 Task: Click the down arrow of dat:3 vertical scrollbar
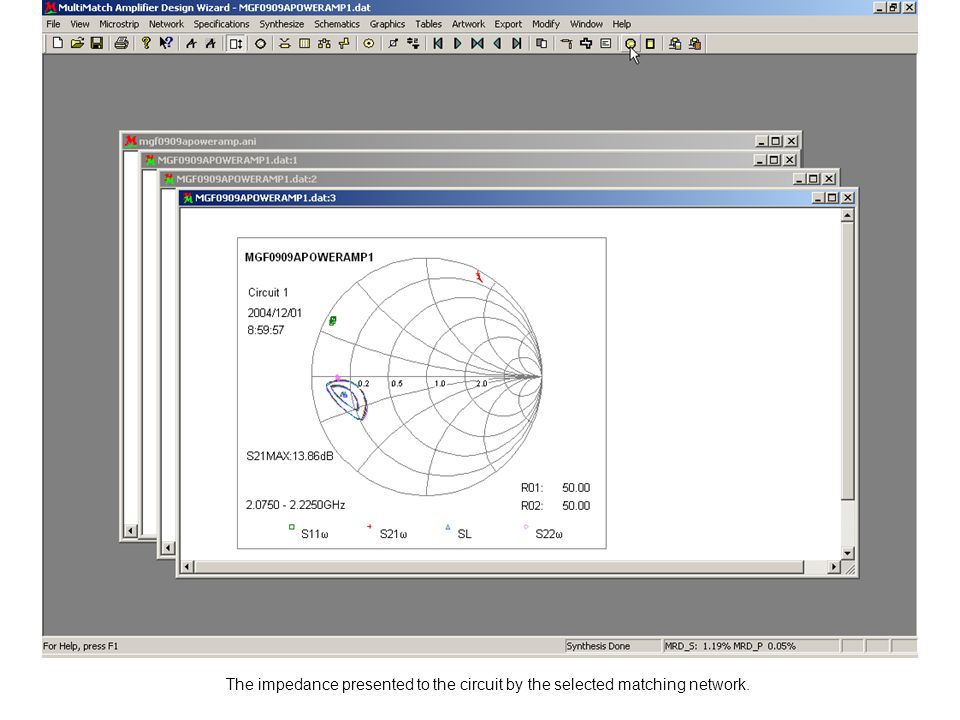(x=847, y=553)
